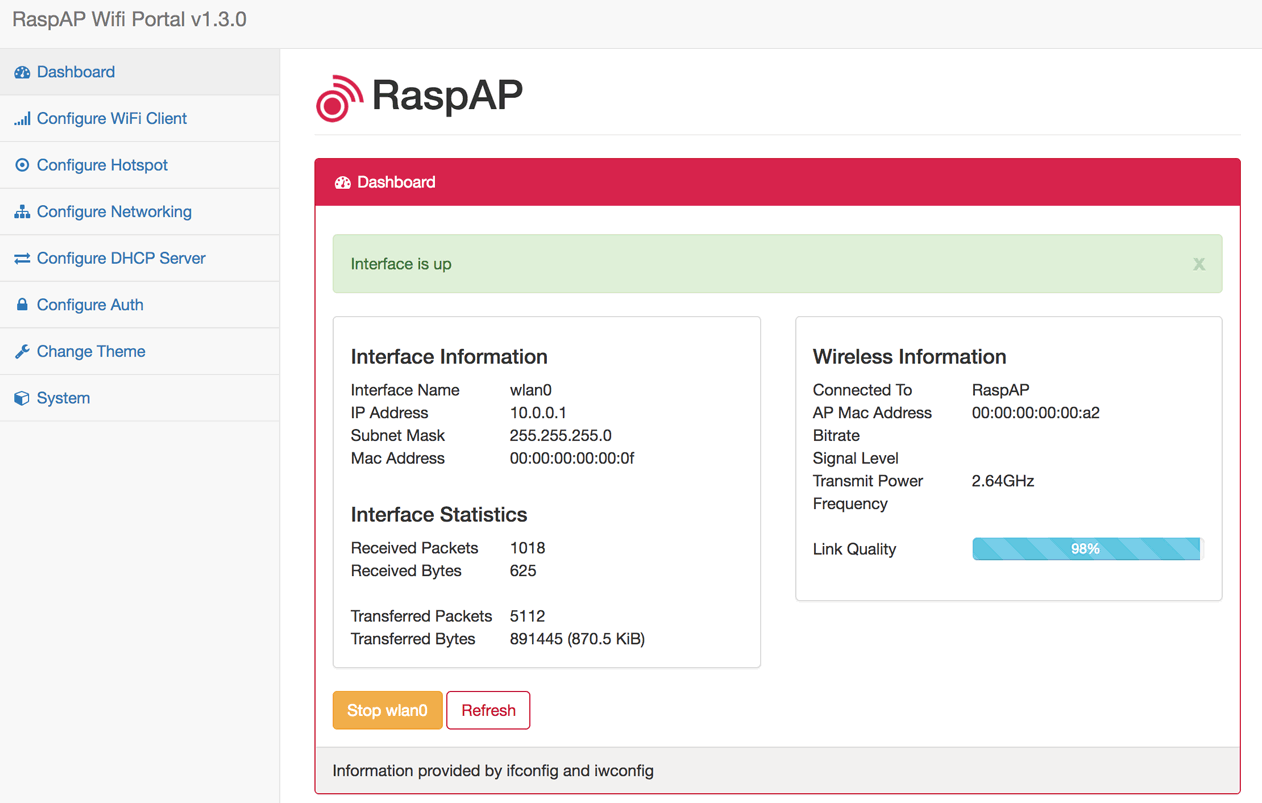
Task: Click the dashboard icon in the red panel header
Action: pos(342,181)
